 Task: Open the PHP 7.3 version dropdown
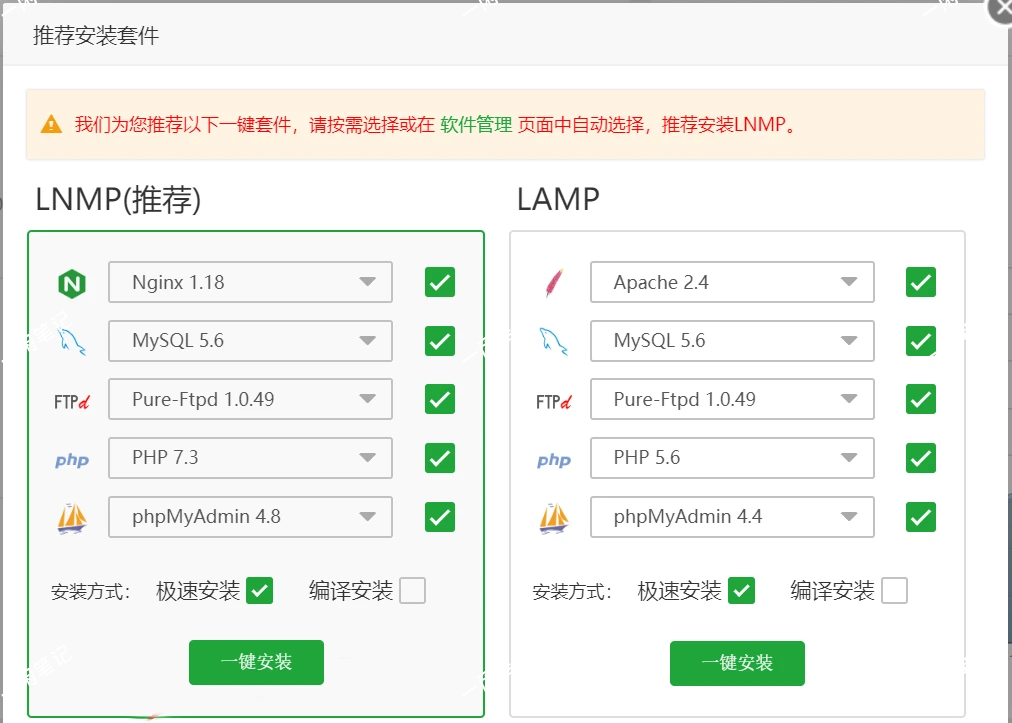(x=250, y=458)
